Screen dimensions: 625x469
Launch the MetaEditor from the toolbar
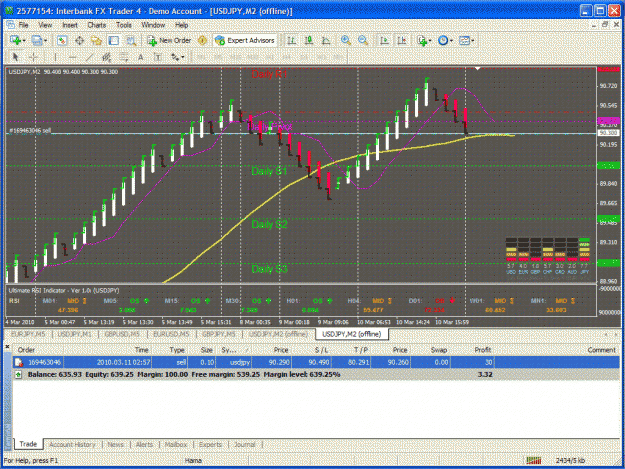coord(202,40)
